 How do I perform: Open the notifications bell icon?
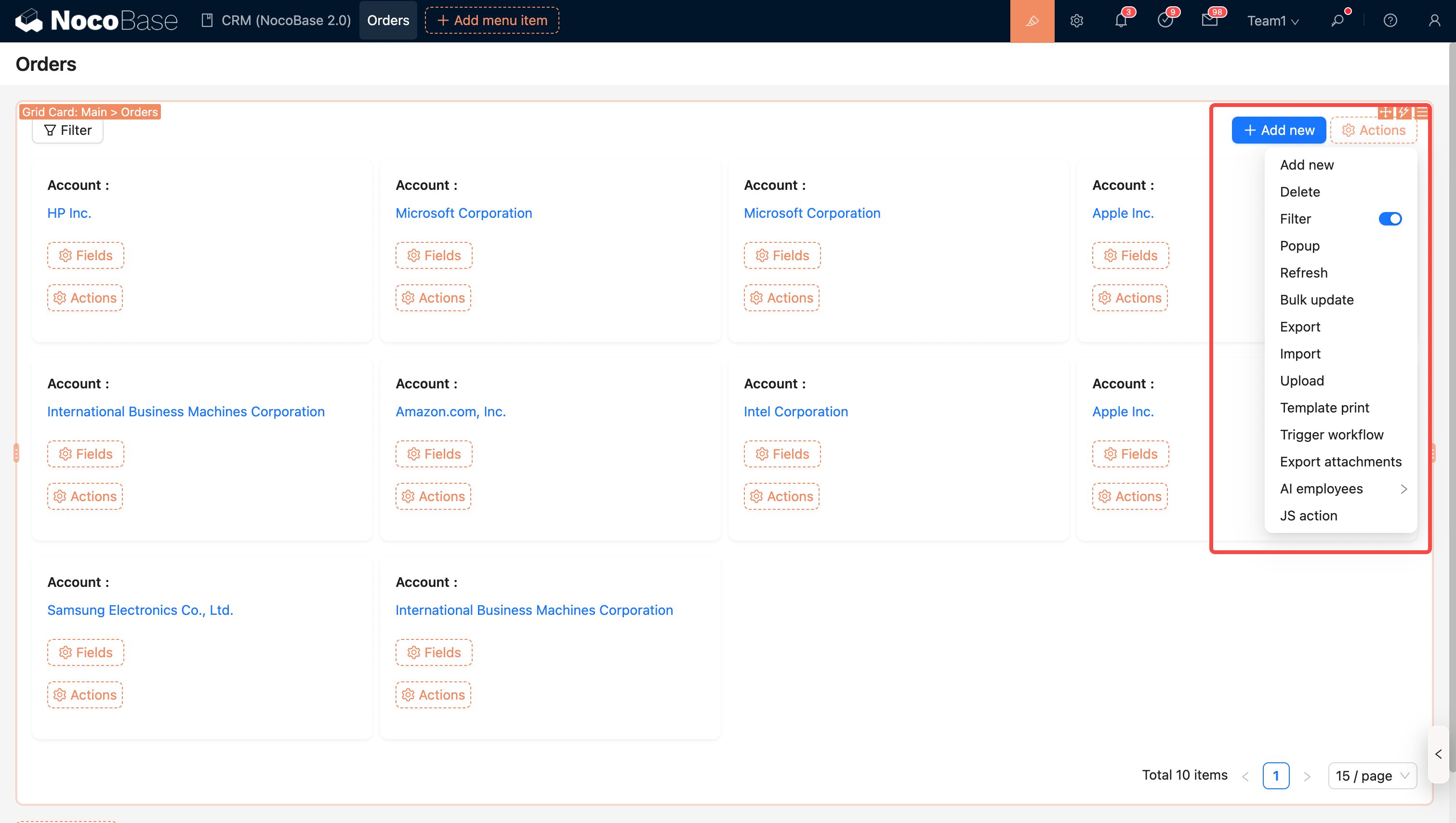click(1121, 21)
